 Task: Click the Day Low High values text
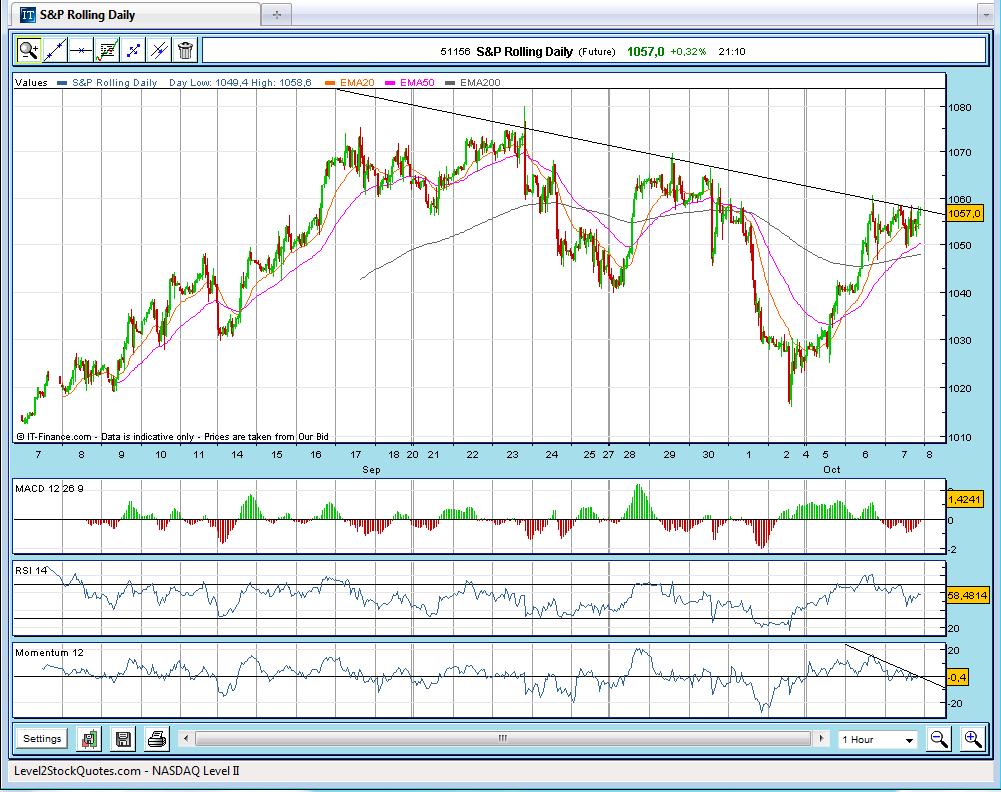pyautogui.click(x=240, y=82)
